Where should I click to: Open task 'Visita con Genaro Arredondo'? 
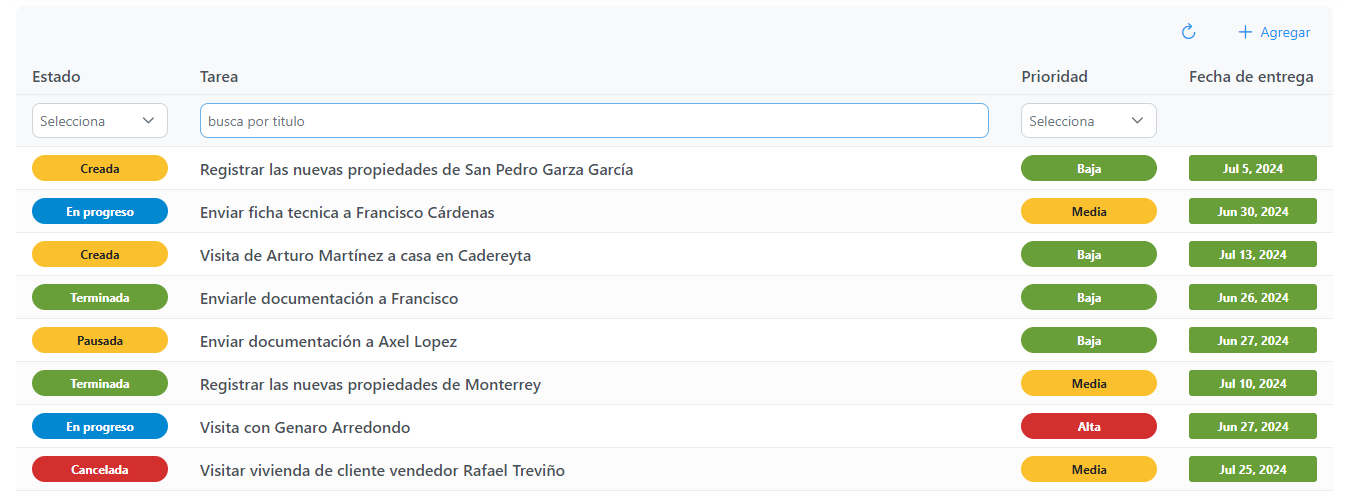[305, 428]
